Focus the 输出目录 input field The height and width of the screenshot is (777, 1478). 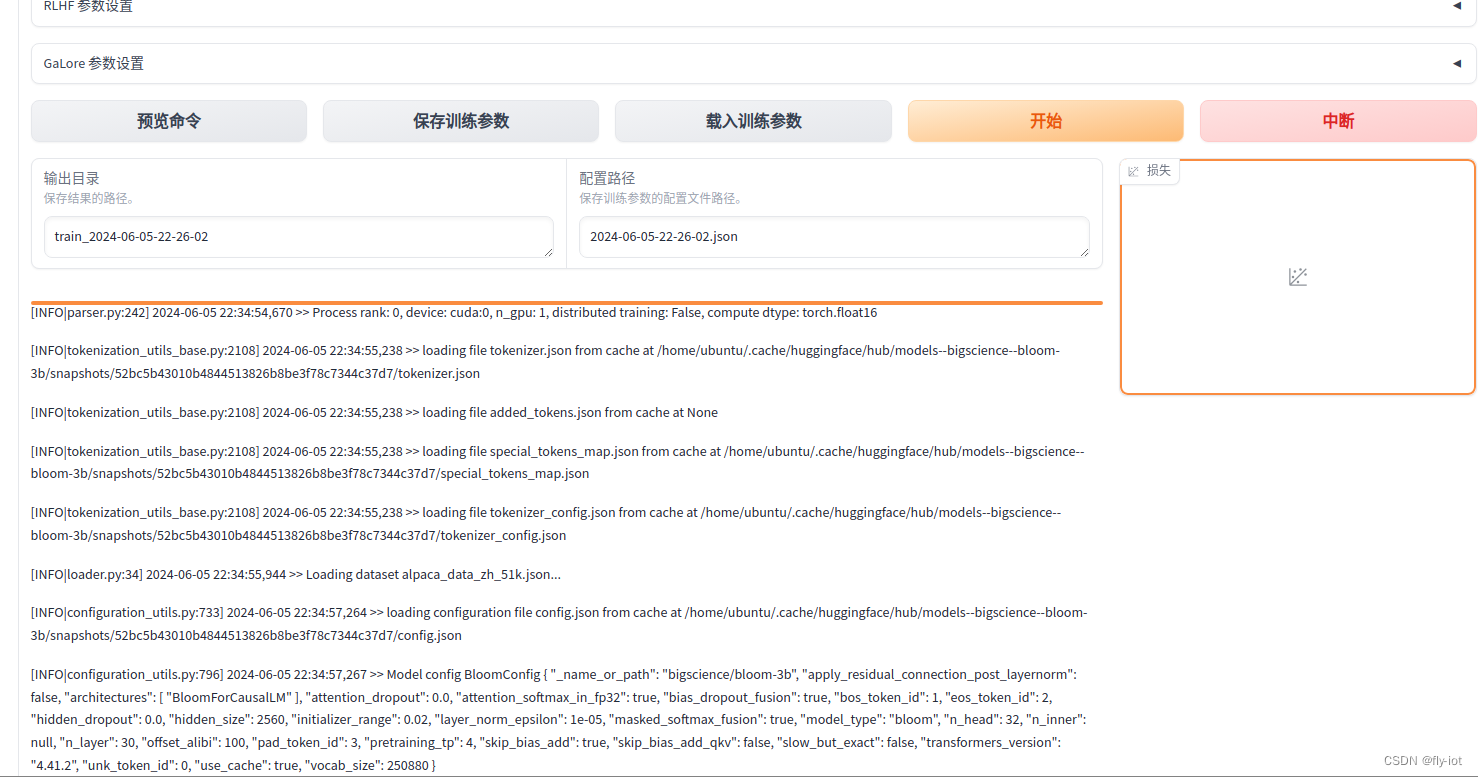pyautogui.click(x=299, y=237)
